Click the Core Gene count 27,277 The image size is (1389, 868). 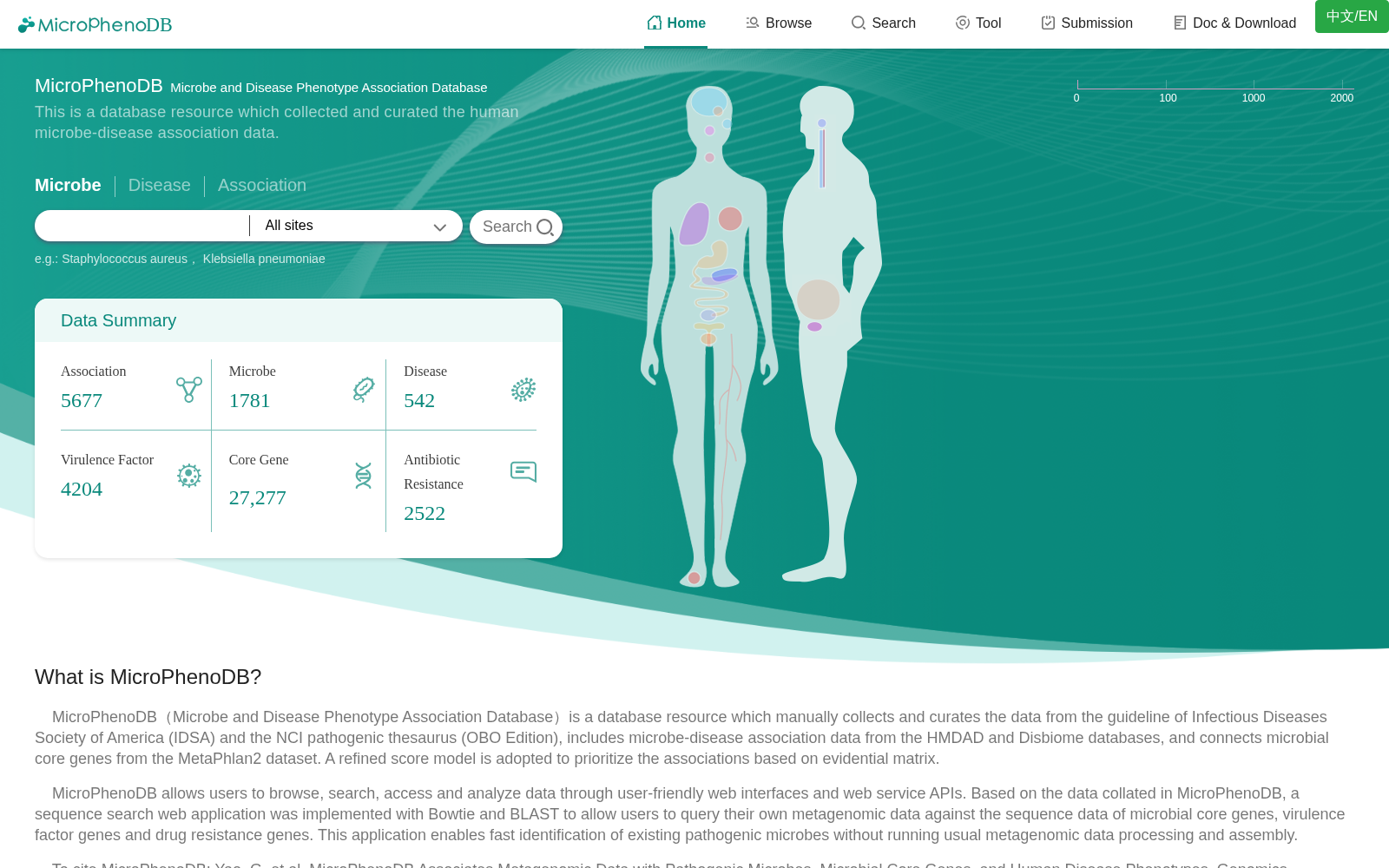(x=258, y=497)
